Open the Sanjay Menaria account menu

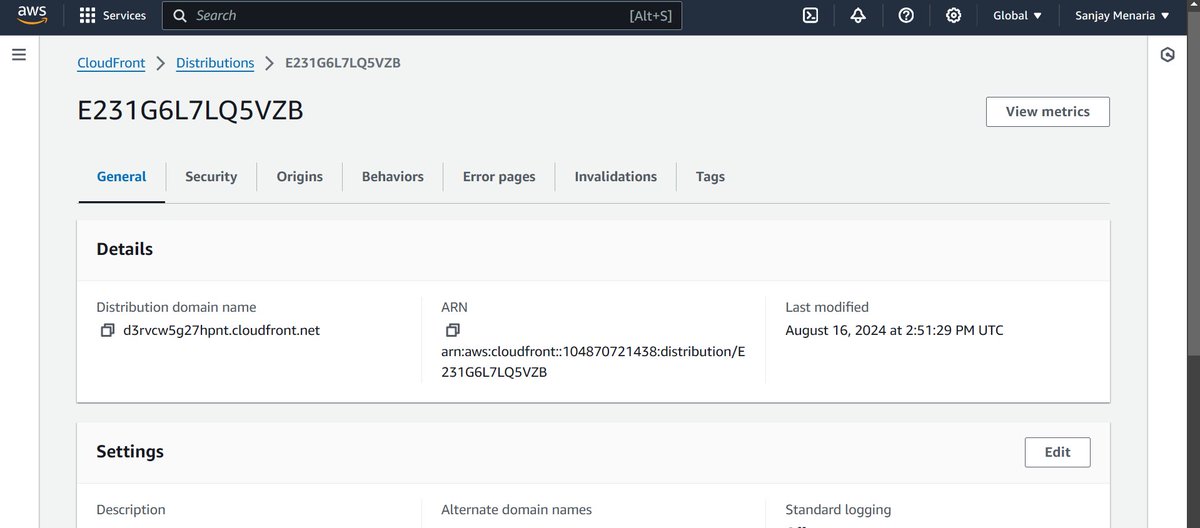tap(1122, 16)
